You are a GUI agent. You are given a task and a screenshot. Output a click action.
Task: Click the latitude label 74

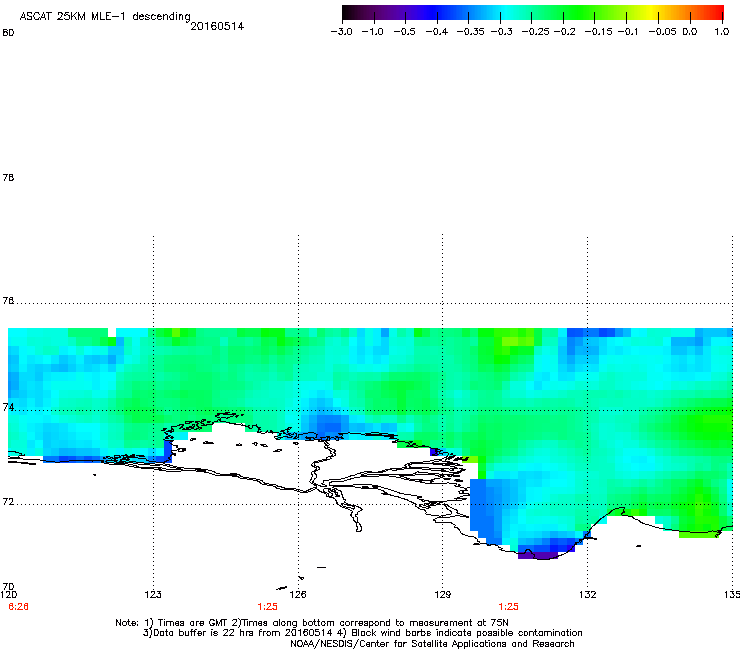8,407
